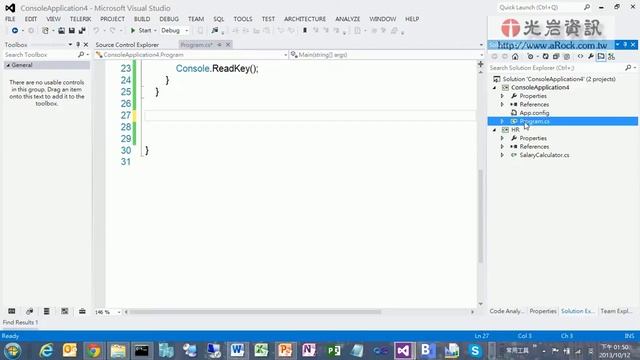Screen dimensions: 640x360
Task: Select Properties under the HR project
Action: point(533,138)
